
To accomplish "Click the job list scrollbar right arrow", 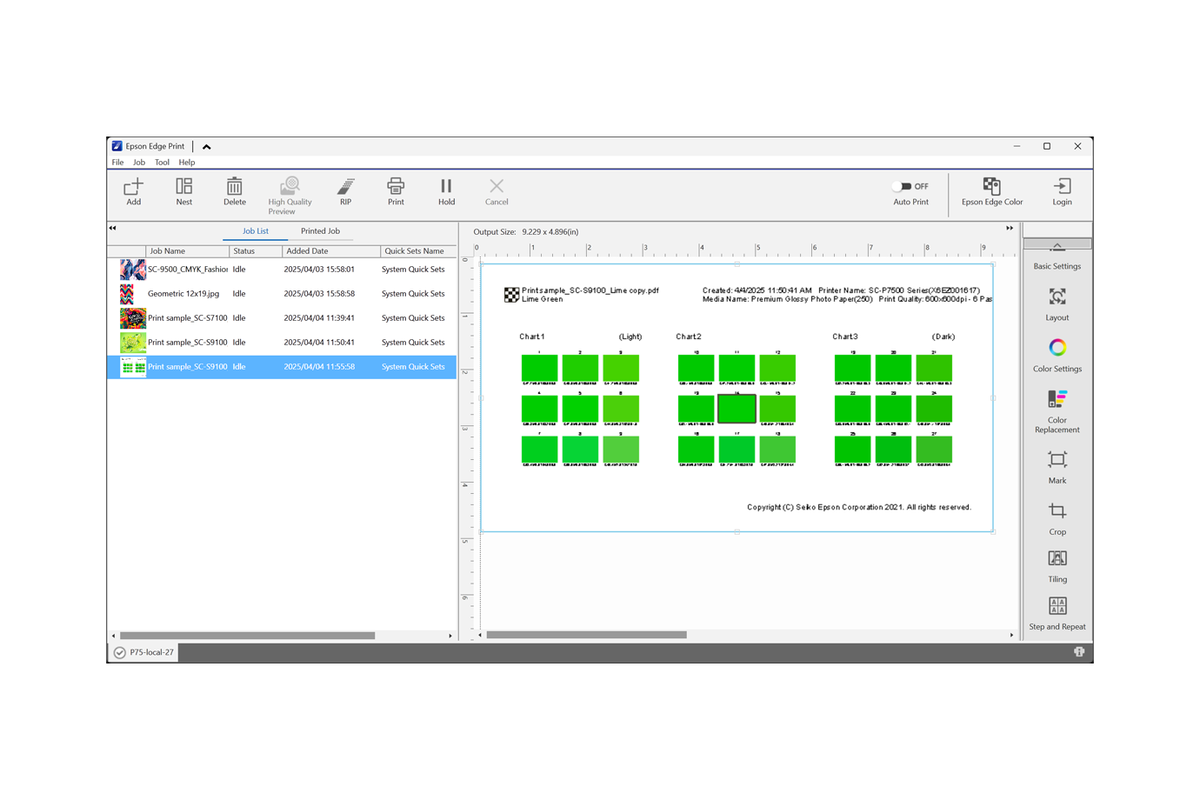I will click(x=450, y=636).
